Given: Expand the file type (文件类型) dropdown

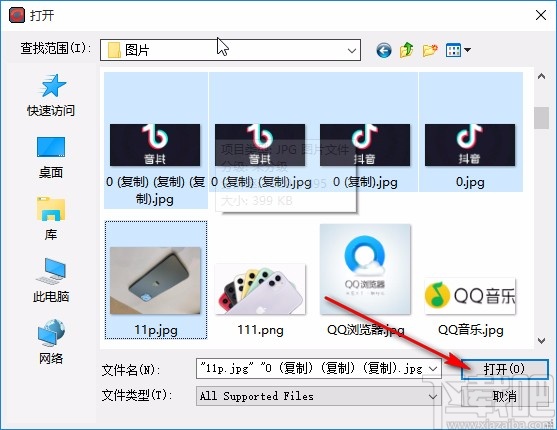Looking at the screenshot, I should click(433, 396).
